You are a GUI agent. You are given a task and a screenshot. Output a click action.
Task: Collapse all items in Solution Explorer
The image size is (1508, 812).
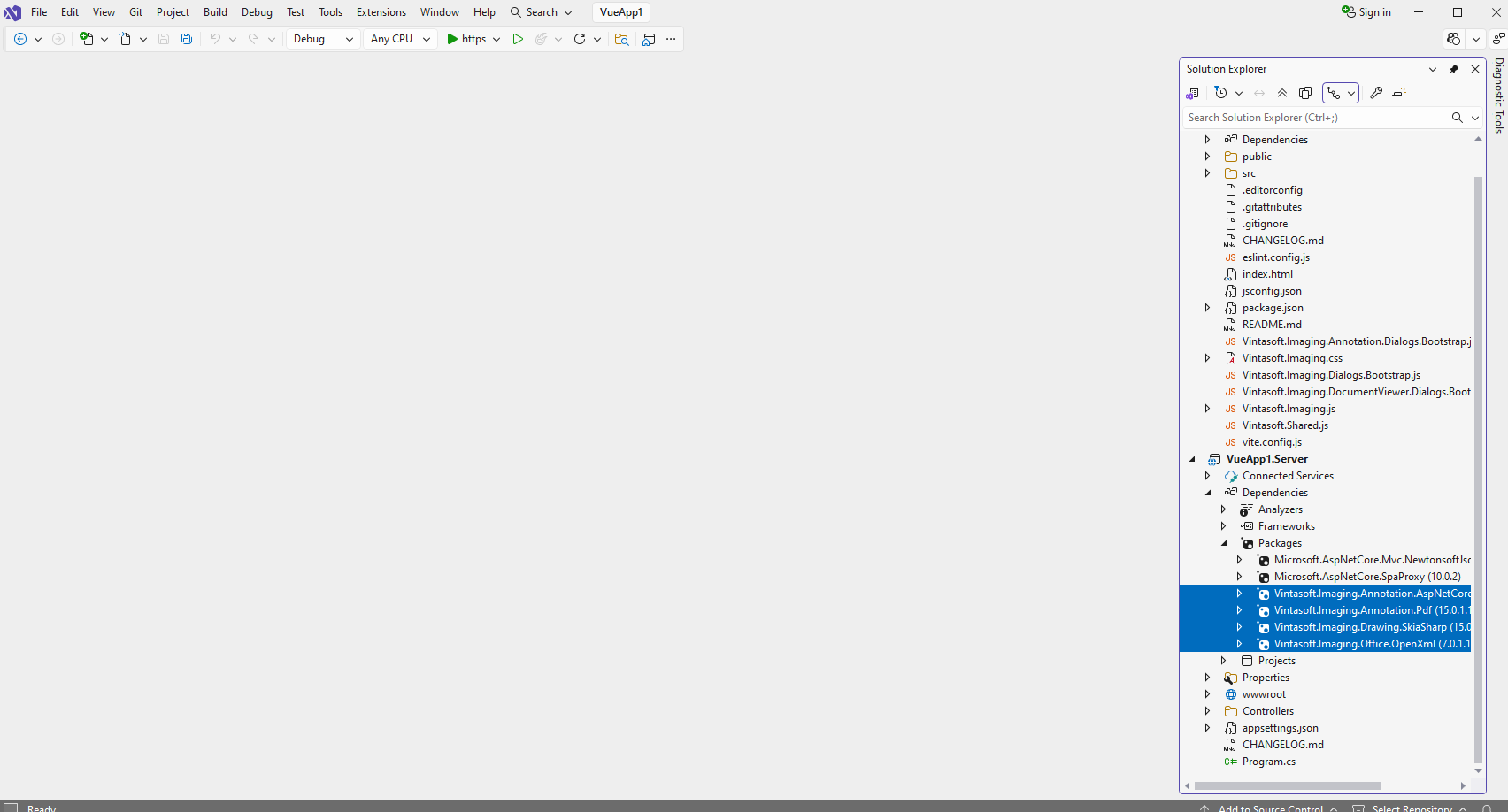point(1282,93)
